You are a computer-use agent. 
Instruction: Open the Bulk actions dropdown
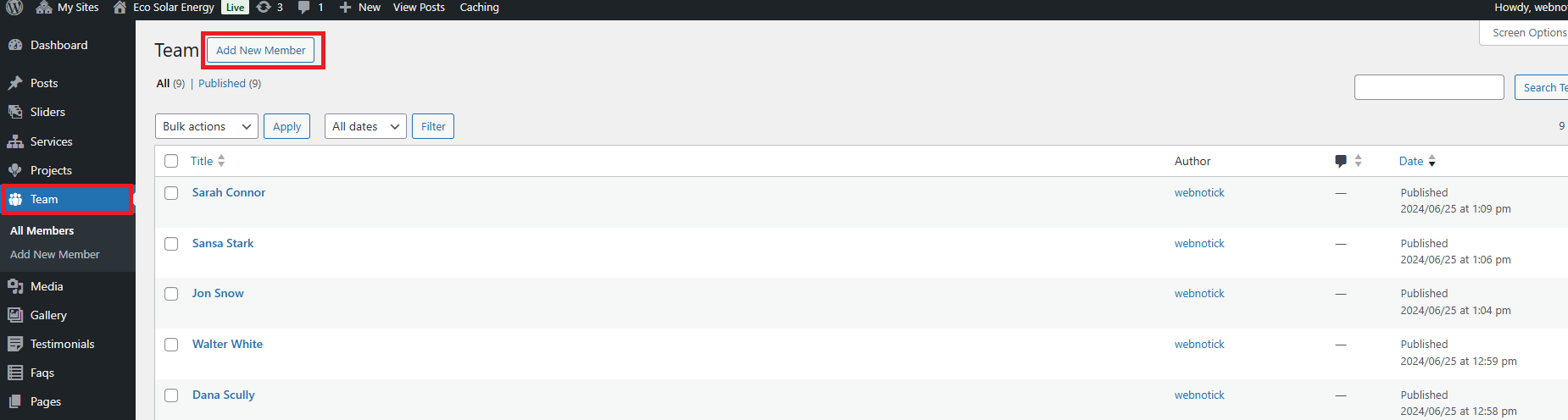point(207,126)
